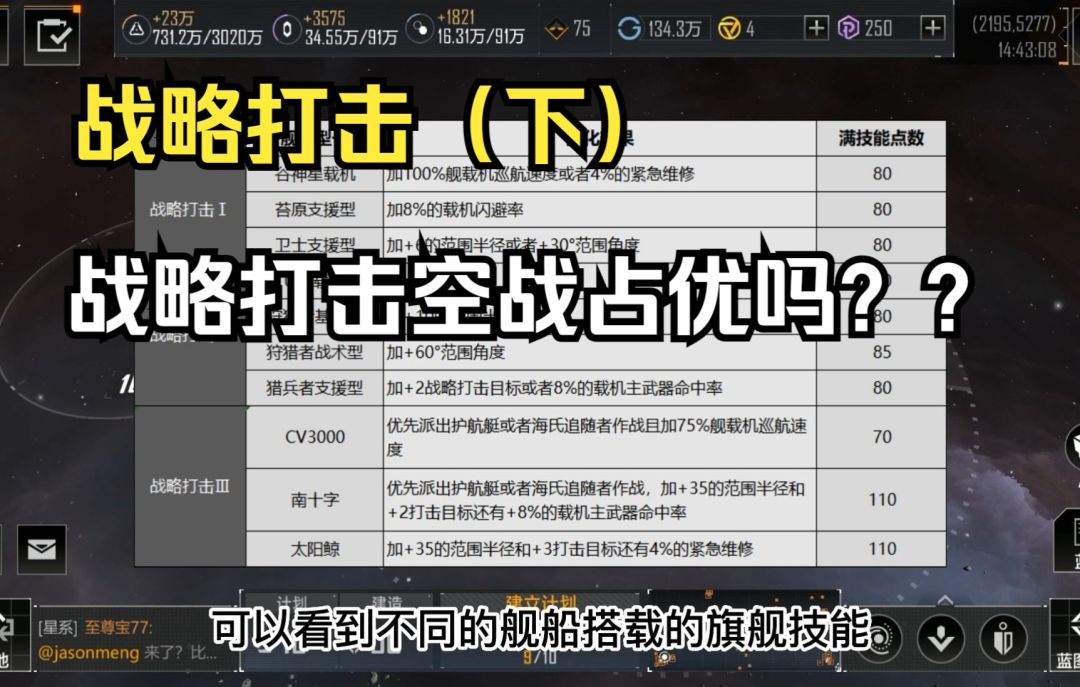Click the 猎兵者支援型 ship cell

[315, 388]
